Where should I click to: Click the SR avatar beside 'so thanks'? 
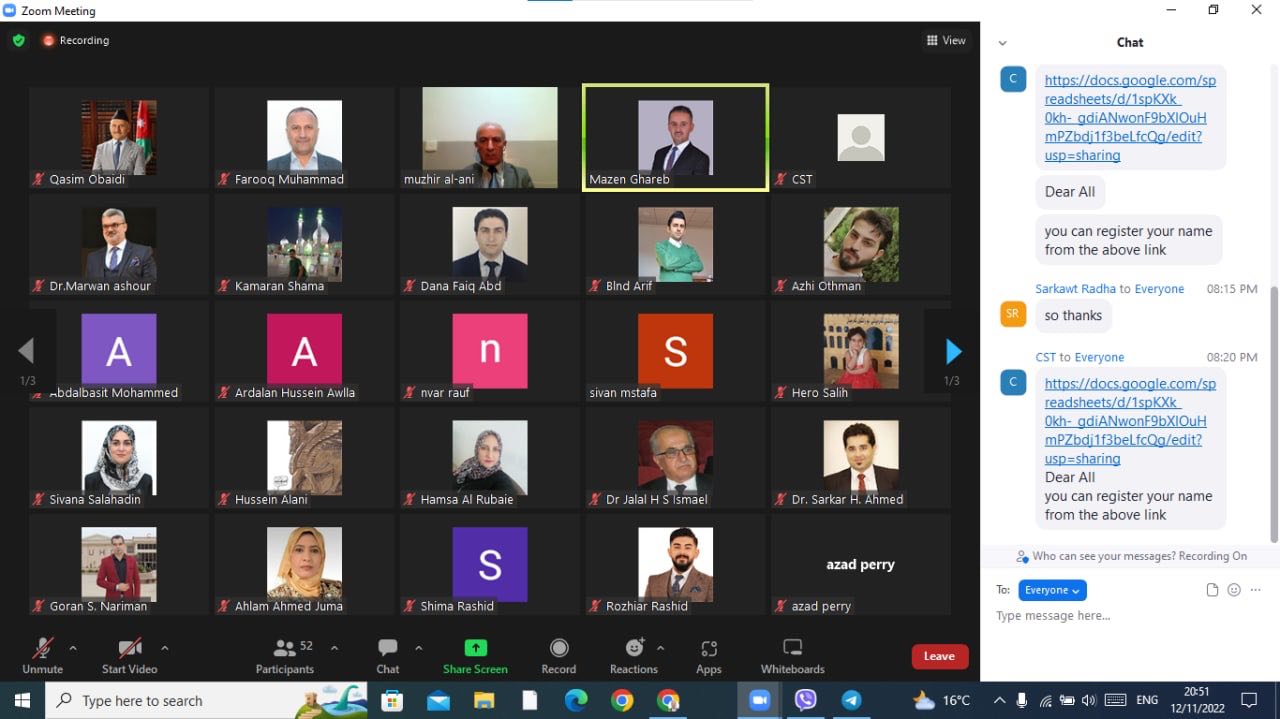(1013, 314)
